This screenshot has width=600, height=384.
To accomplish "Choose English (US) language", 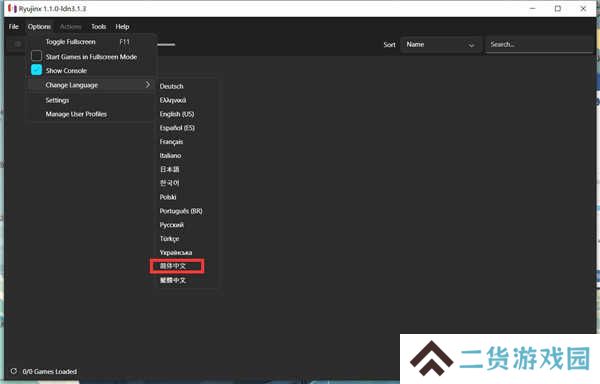I will (177, 114).
